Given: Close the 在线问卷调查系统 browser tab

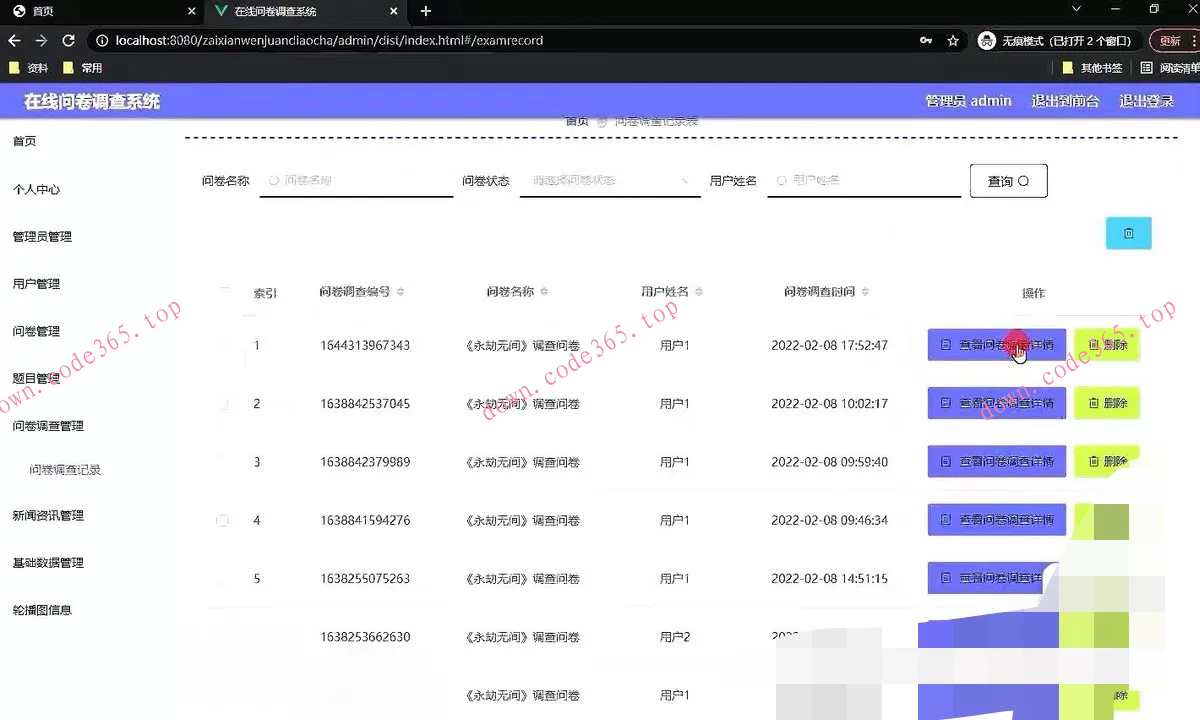Looking at the screenshot, I should point(394,11).
